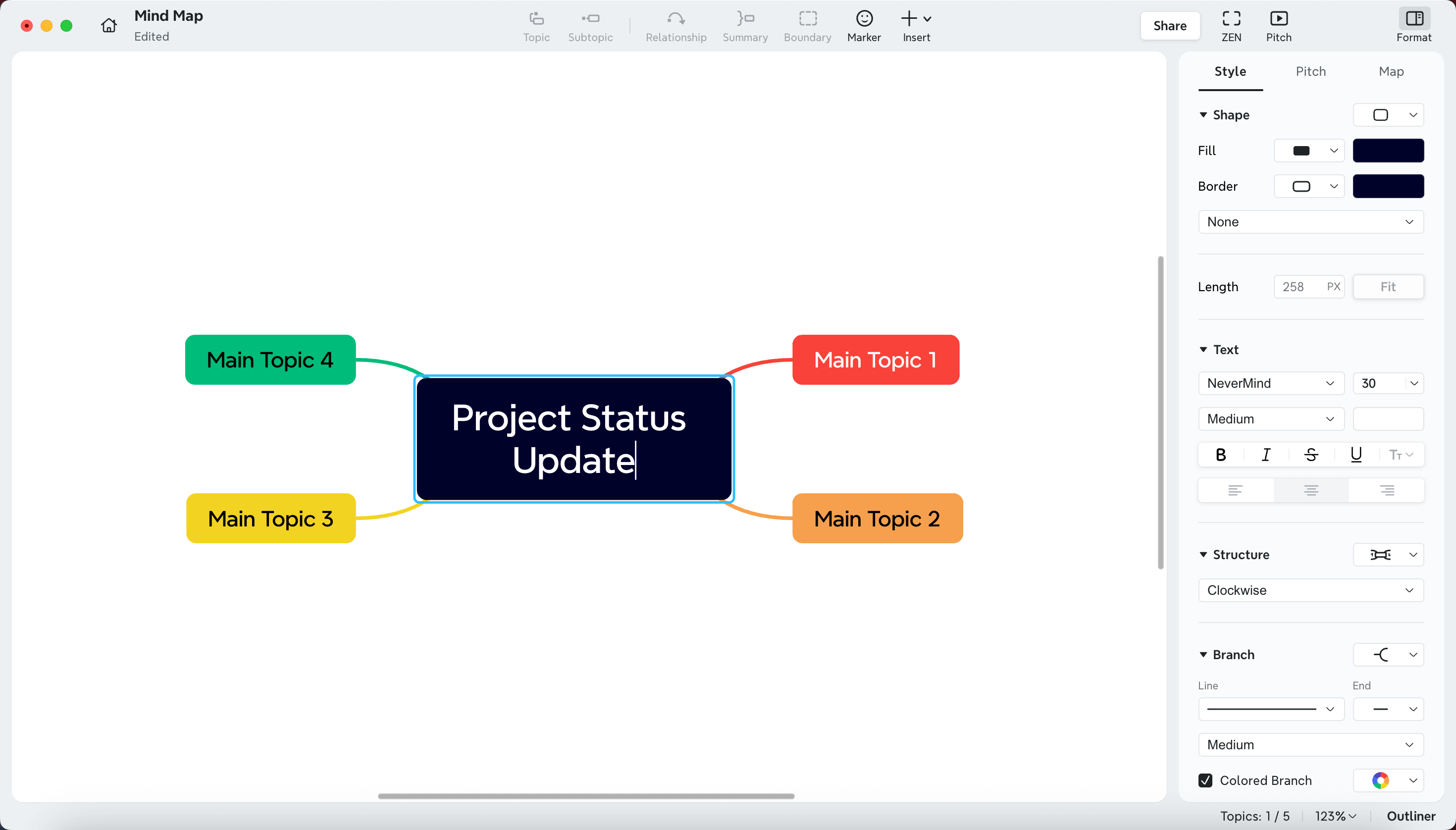Image resolution: width=1456 pixels, height=830 pixels.
Task: Click the Fill color swatch
Action: tap(1388, 151)
